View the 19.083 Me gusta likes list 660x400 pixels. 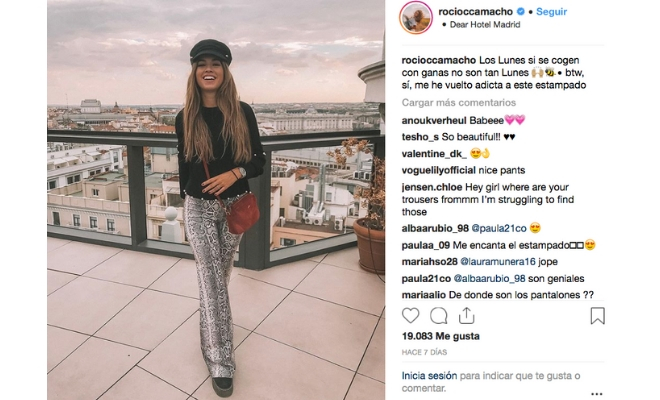point(440,336)
